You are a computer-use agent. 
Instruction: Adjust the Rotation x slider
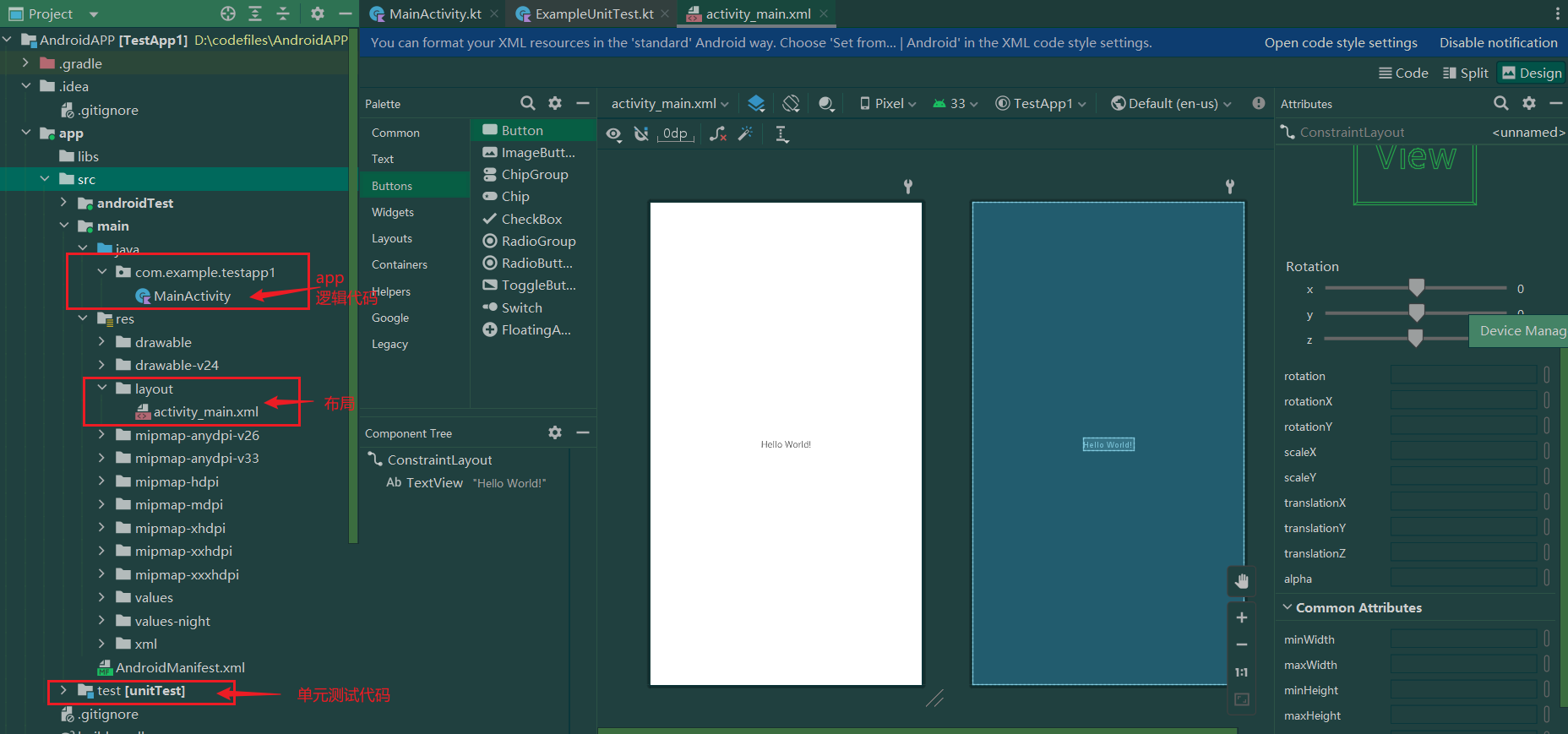coord(1417,288)
